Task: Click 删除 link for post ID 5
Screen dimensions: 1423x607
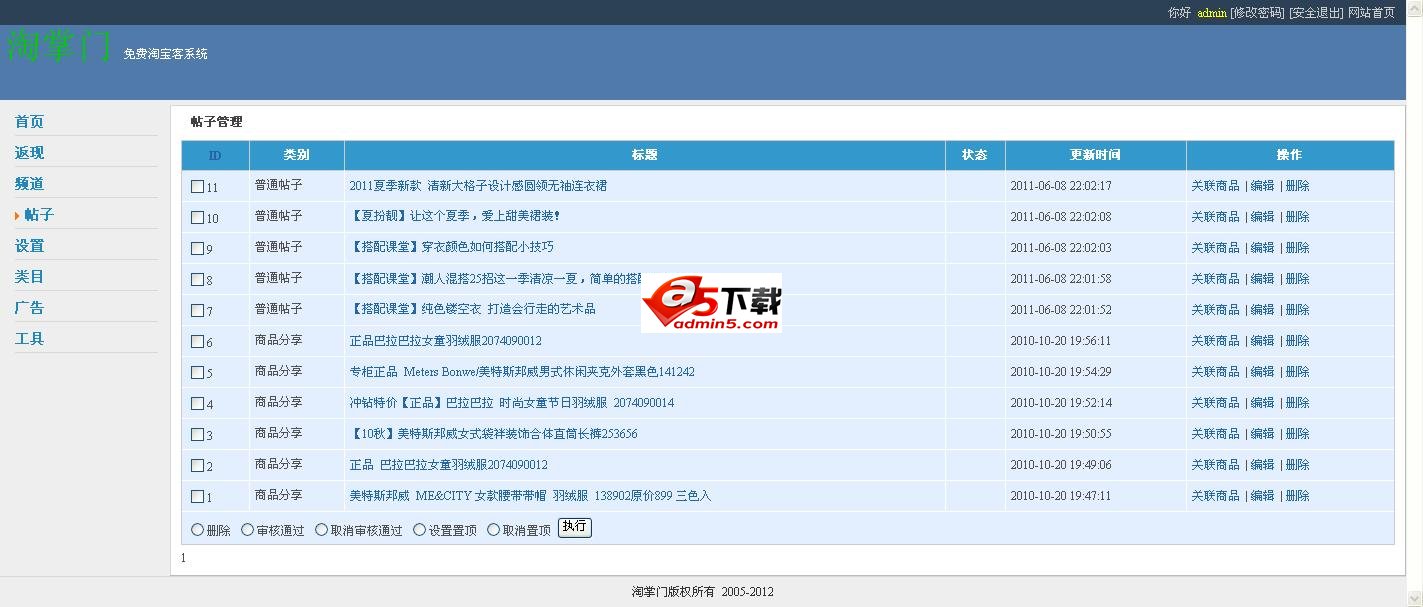Action: coord(1297,372)
